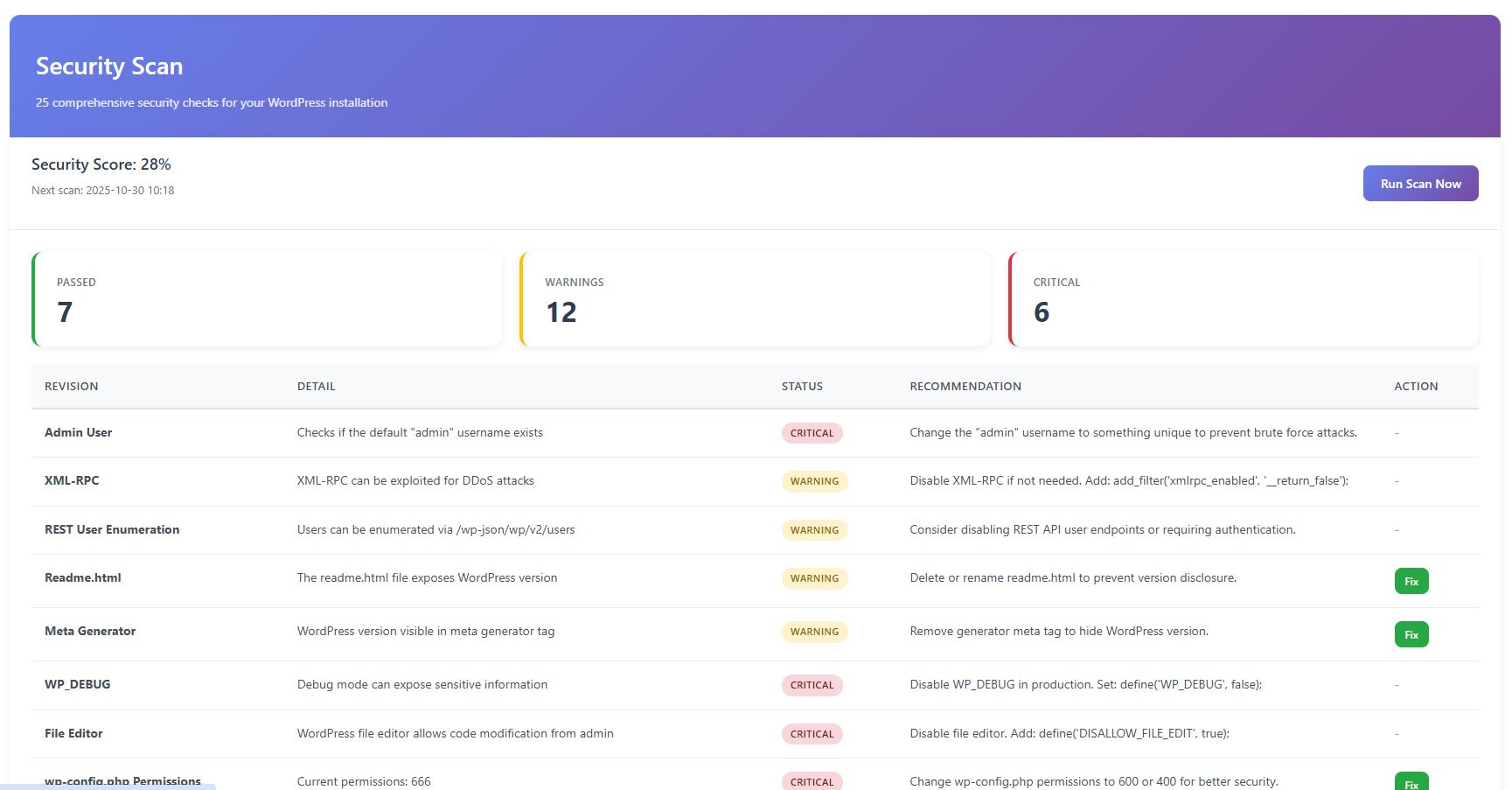The image size is (1512, 790).
Task: Click the Action column header
Action: pyautogui.click(x=1416, y=386)
